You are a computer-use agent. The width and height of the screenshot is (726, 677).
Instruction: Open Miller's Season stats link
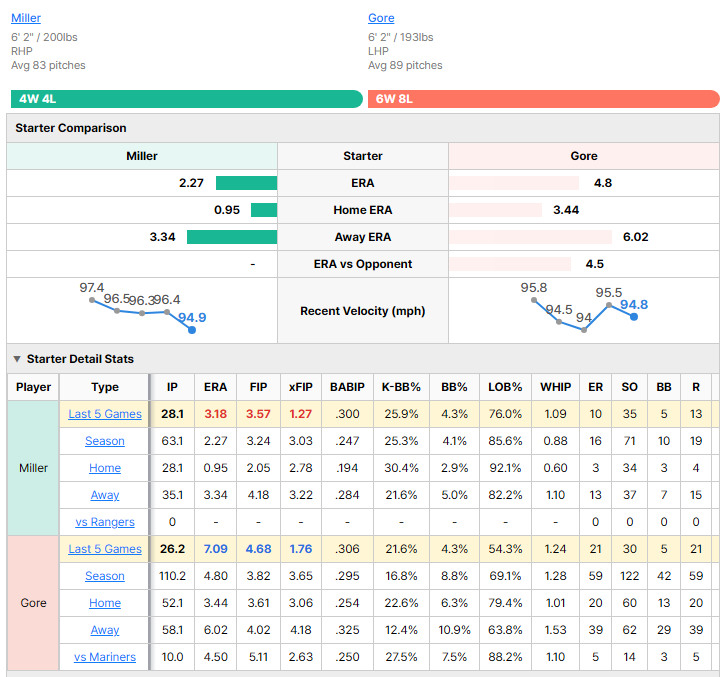(105, 441)
